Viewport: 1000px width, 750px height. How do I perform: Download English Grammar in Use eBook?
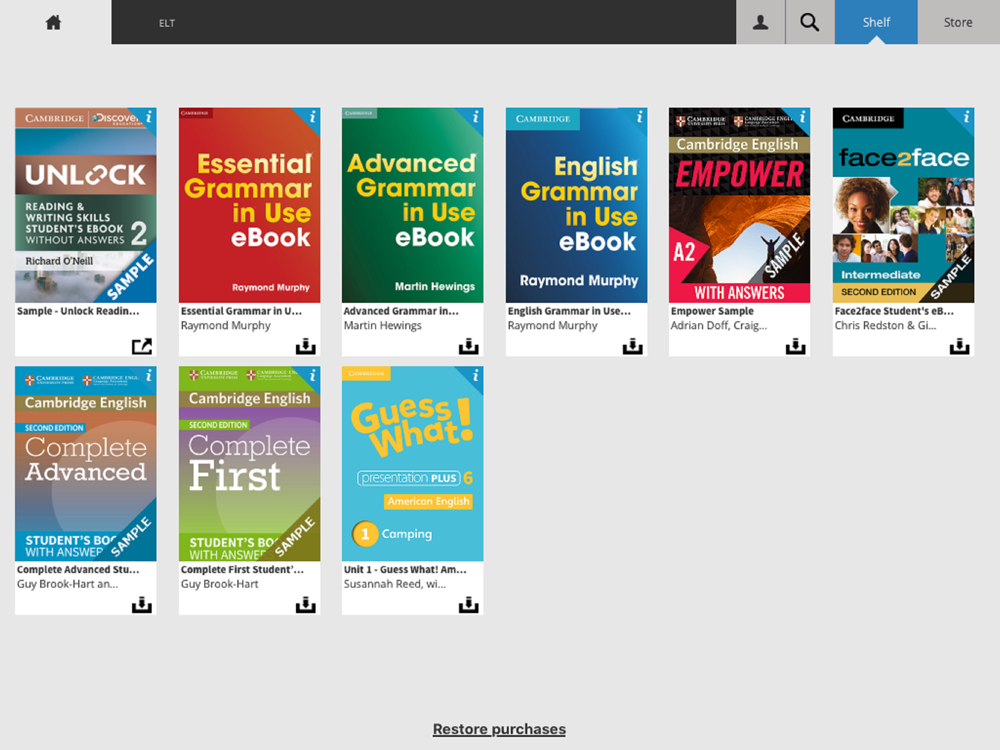633,346
